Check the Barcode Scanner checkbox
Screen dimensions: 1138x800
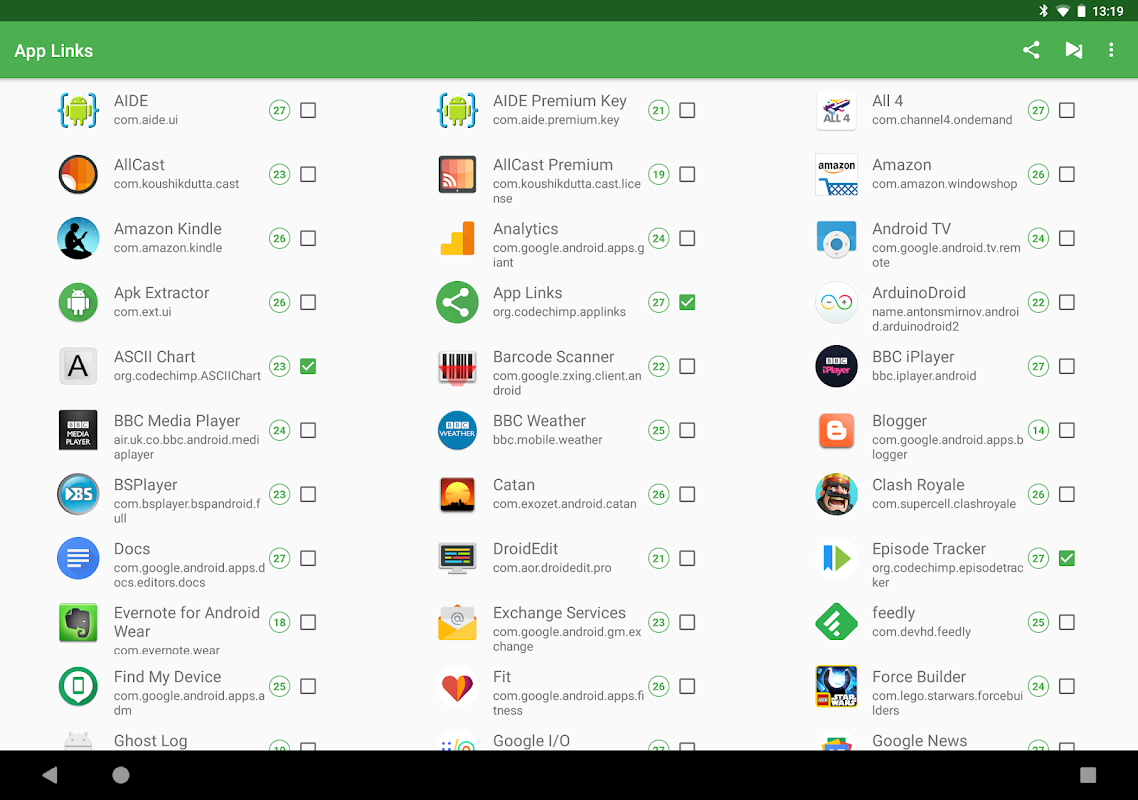[687, 366]
